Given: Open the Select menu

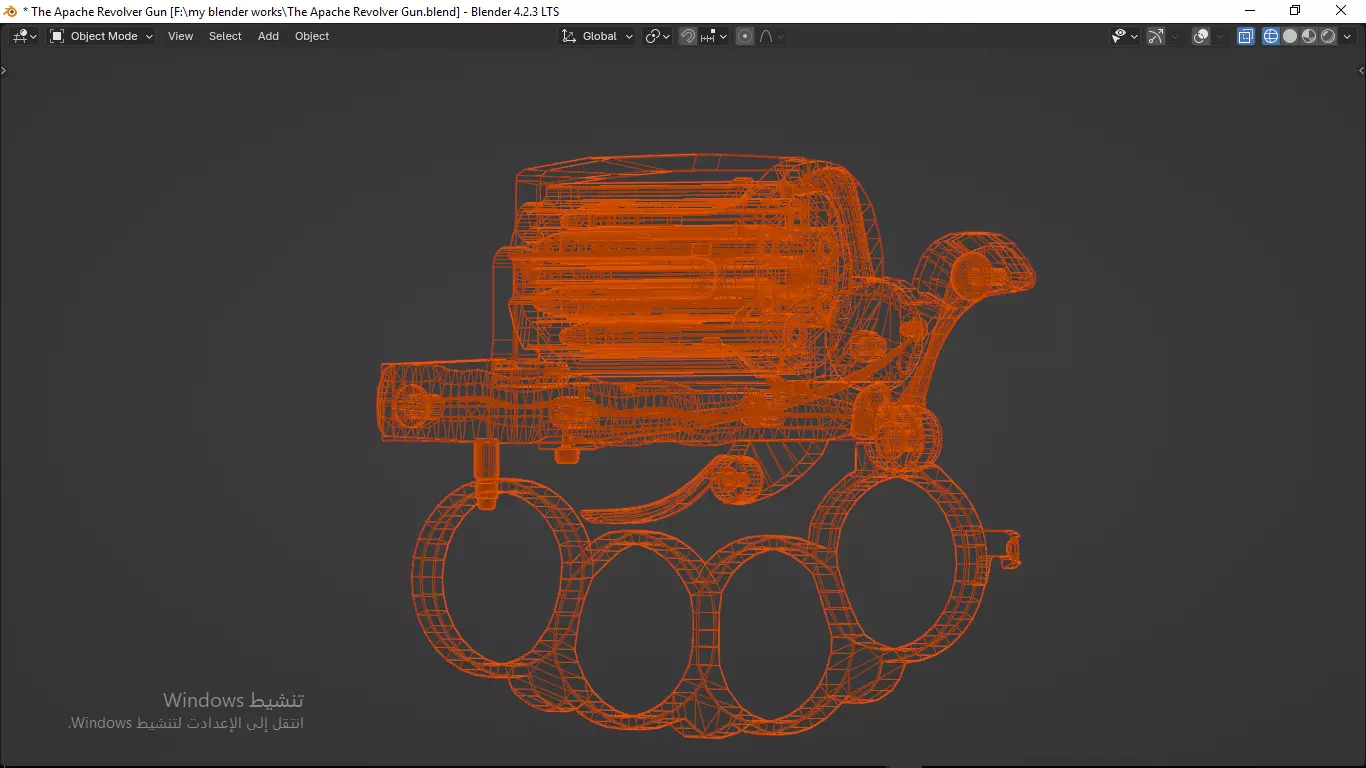Looking at the screenshot, I should click(x=225, y=36).
